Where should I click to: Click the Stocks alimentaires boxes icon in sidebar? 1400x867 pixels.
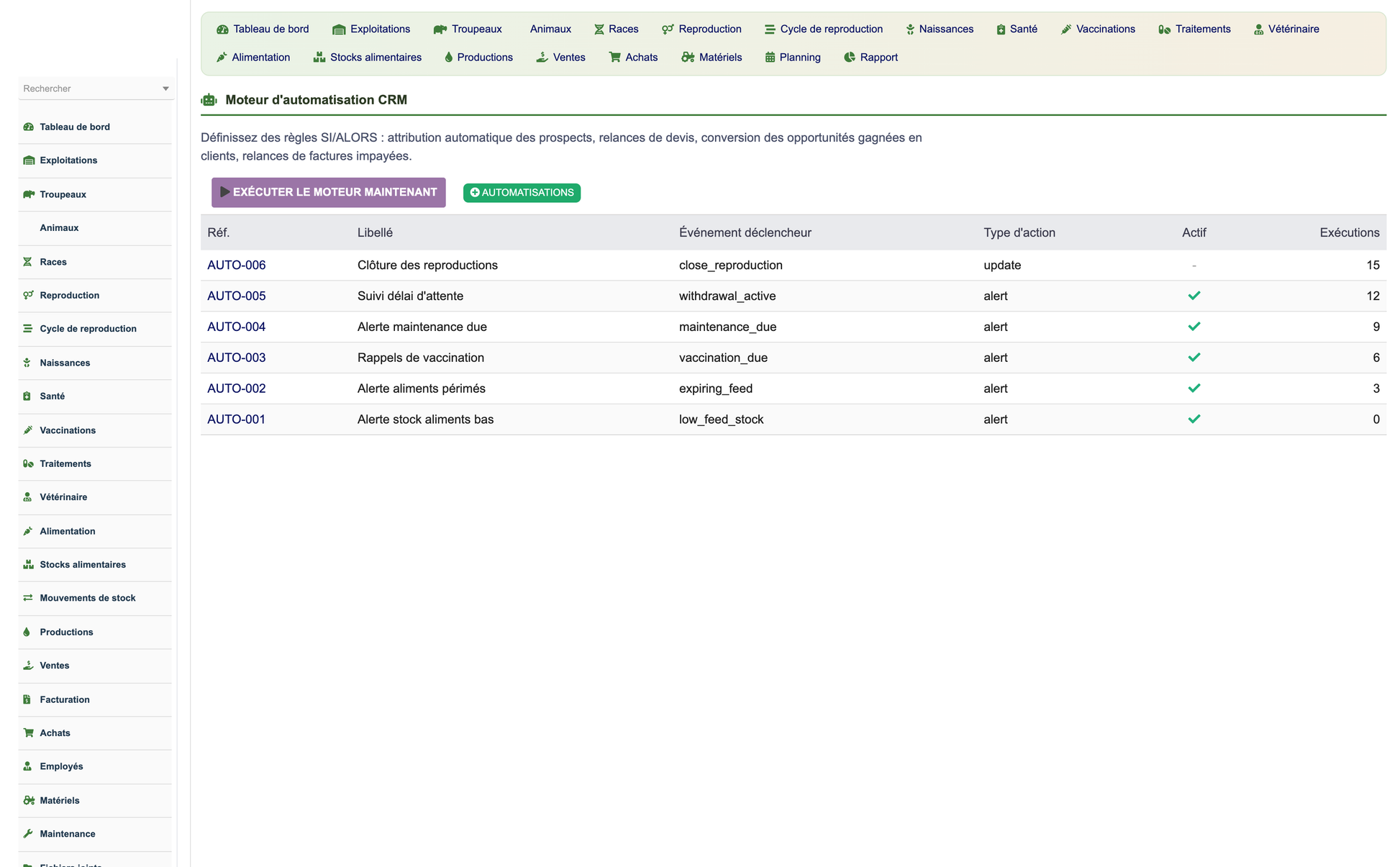tap(28, 565)
